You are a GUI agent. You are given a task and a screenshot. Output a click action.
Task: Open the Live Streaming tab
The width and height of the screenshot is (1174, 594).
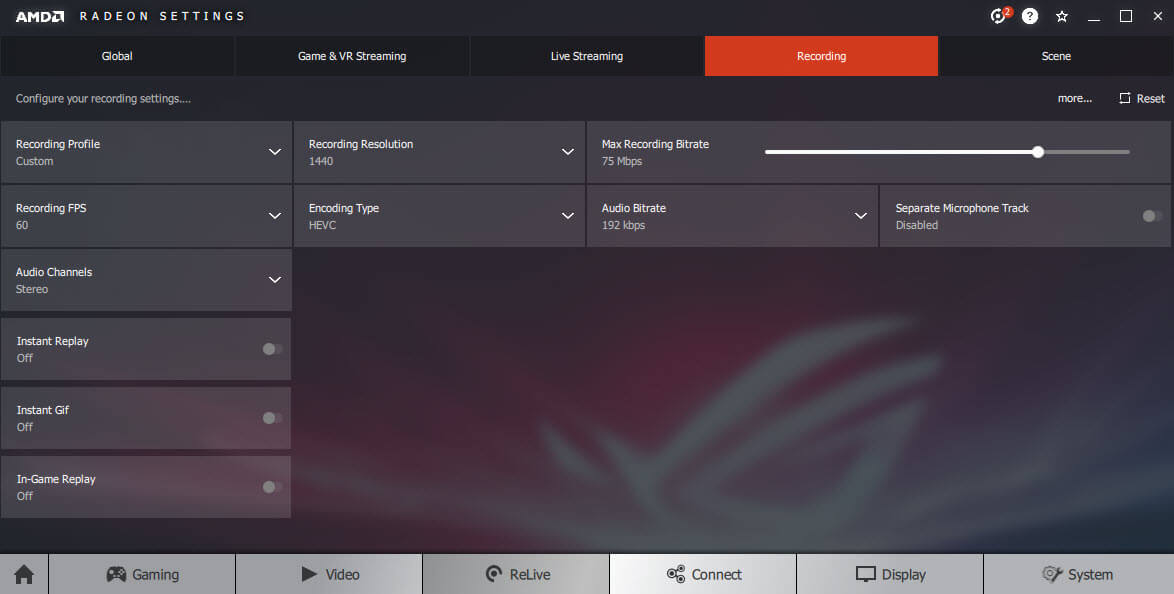click(586, 56)
